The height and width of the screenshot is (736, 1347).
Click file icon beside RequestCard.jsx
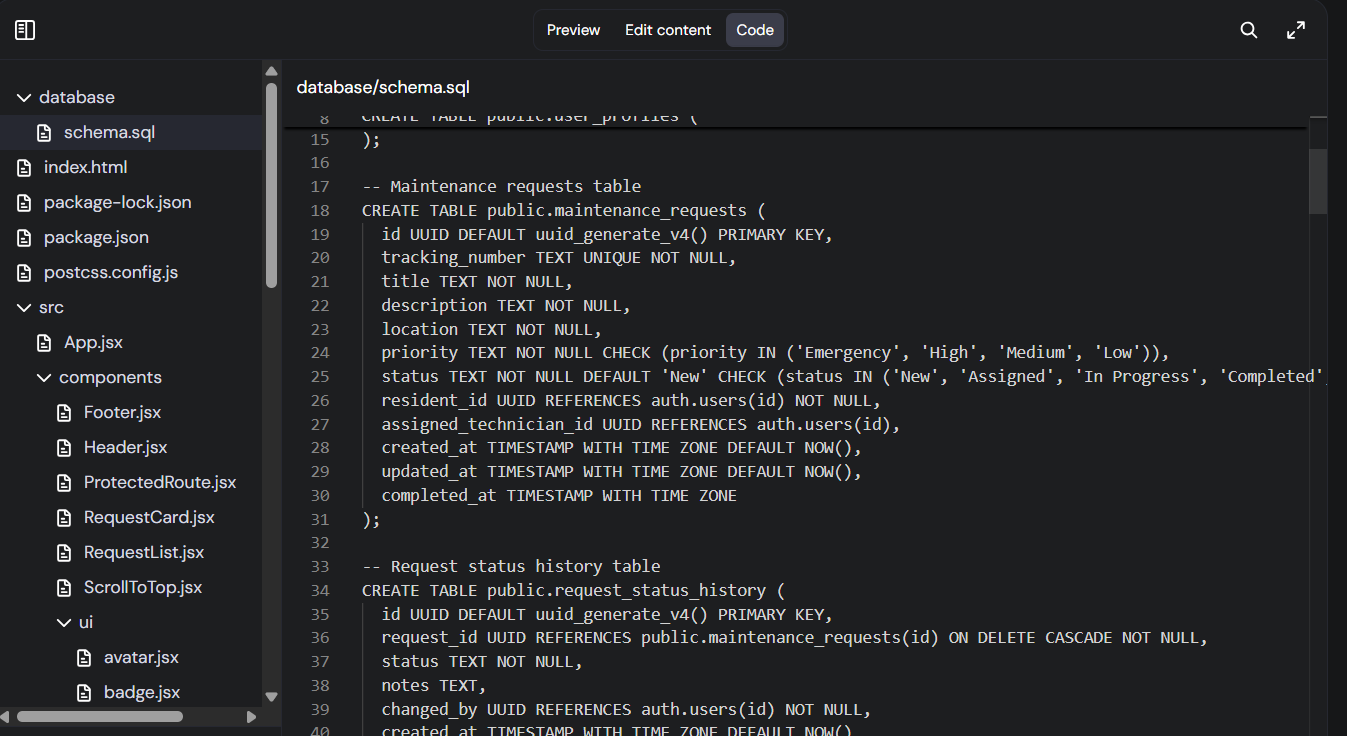click(x=64, y=517)
